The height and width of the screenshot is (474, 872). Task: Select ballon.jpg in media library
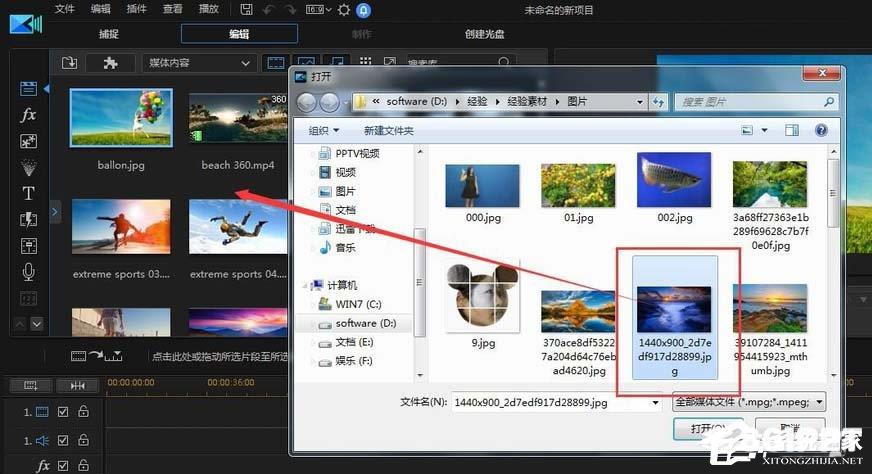point(121,118)
